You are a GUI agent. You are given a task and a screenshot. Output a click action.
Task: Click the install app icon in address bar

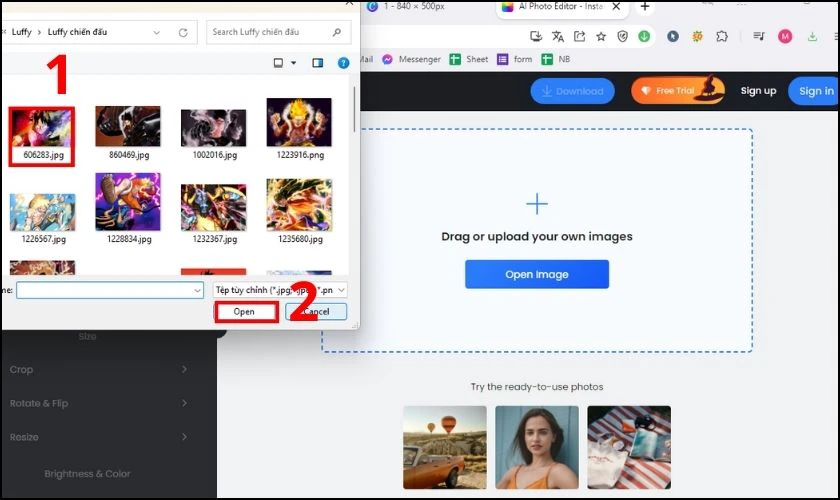(x=536, y=36)
